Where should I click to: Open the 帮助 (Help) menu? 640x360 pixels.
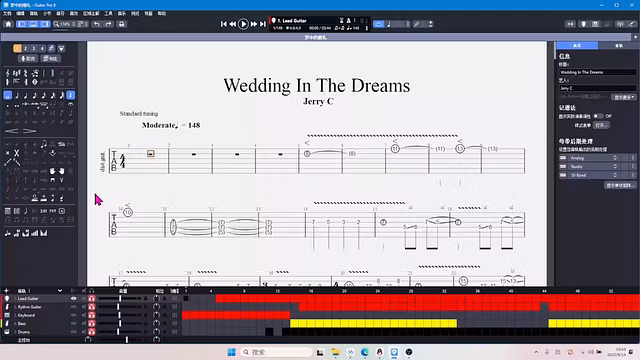click(162, 13)
